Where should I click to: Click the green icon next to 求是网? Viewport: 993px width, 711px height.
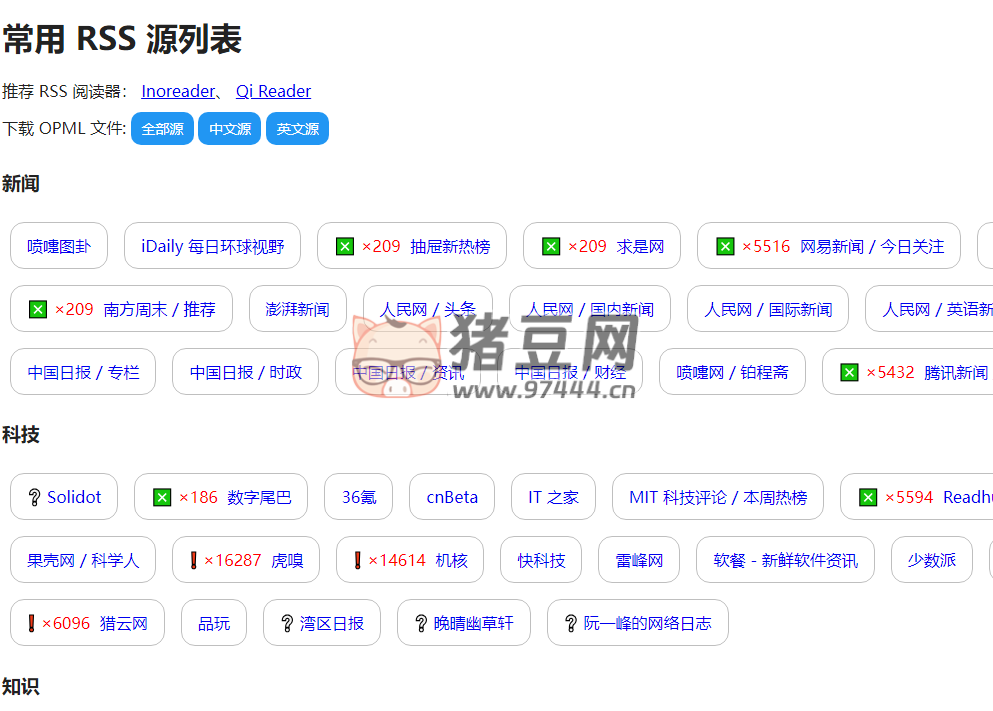click(x=550, y=245)
